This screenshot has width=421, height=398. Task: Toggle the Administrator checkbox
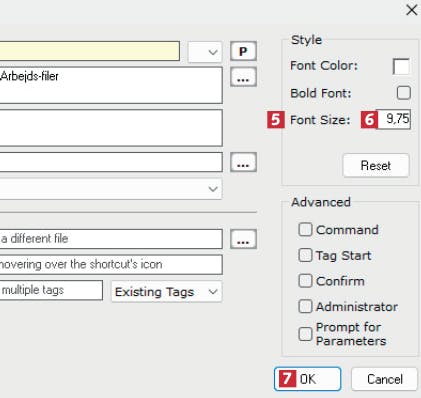[x=305, y=306]
